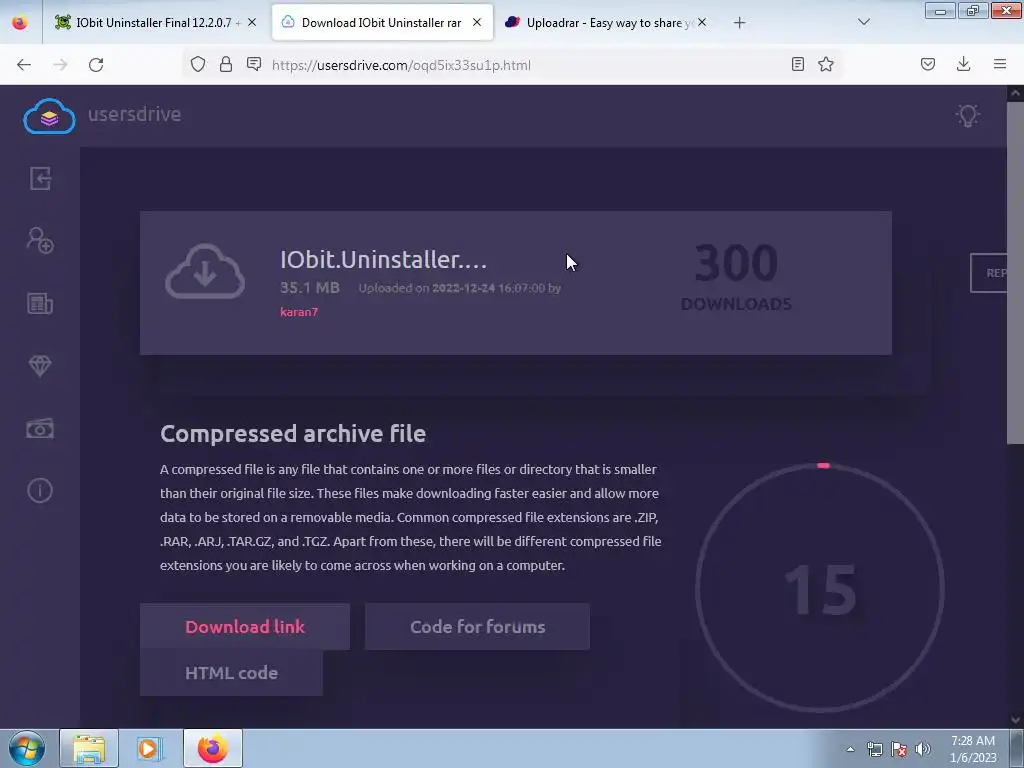Click the Firefox icon in the tab bar
Image resolution: width=1024 pixels, height=768 pixels.
[x=20, y=23]
